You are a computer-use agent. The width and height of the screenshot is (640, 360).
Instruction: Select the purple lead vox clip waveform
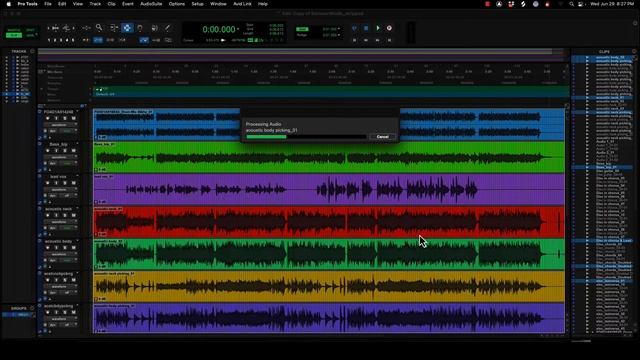[x=329, y=189]
